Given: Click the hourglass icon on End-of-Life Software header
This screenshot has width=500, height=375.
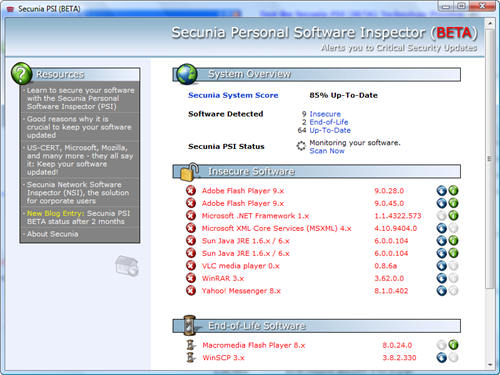Looking at the screenshot, I should point(189,325).
